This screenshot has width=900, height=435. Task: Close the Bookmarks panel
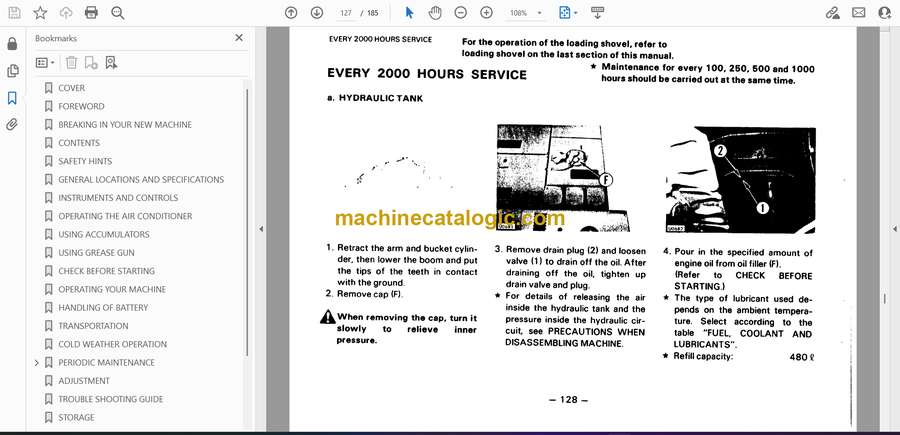click(x=239, y=38)
